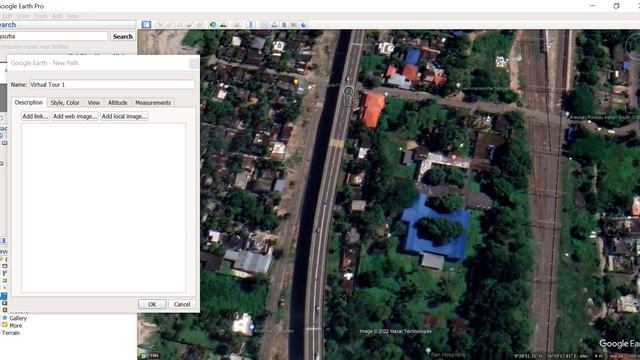Switch to the View tab in dialog
The width and height of the screenshot is (640, 360).
click(93, 103)
